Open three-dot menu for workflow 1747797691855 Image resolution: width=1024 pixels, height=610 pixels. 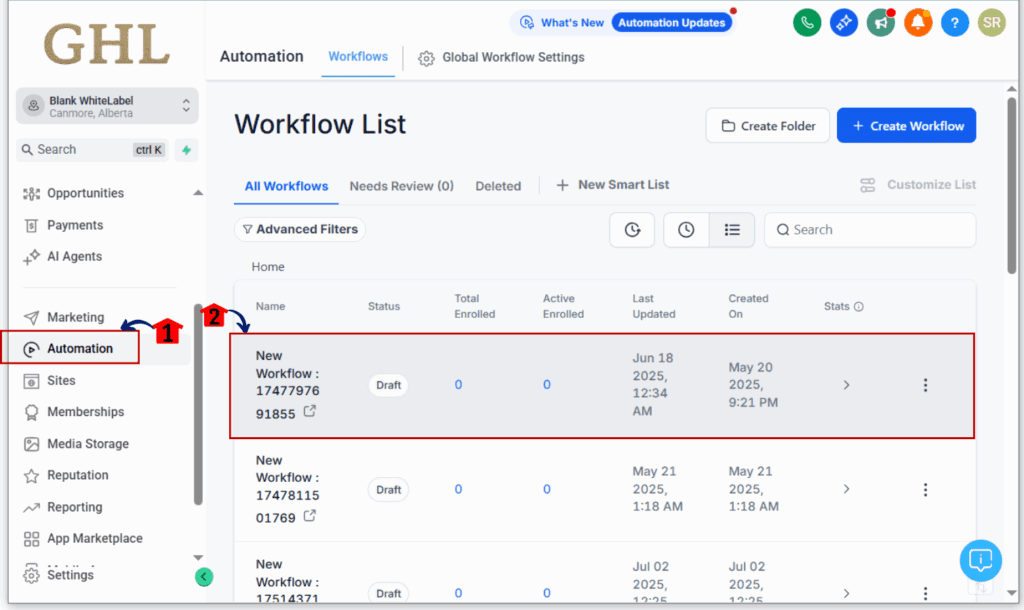[925, 385]
